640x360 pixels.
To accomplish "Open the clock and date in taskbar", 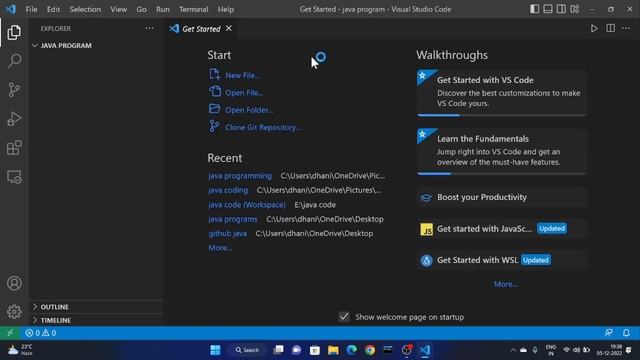I will pyautogui.click(x=609, y=350).
